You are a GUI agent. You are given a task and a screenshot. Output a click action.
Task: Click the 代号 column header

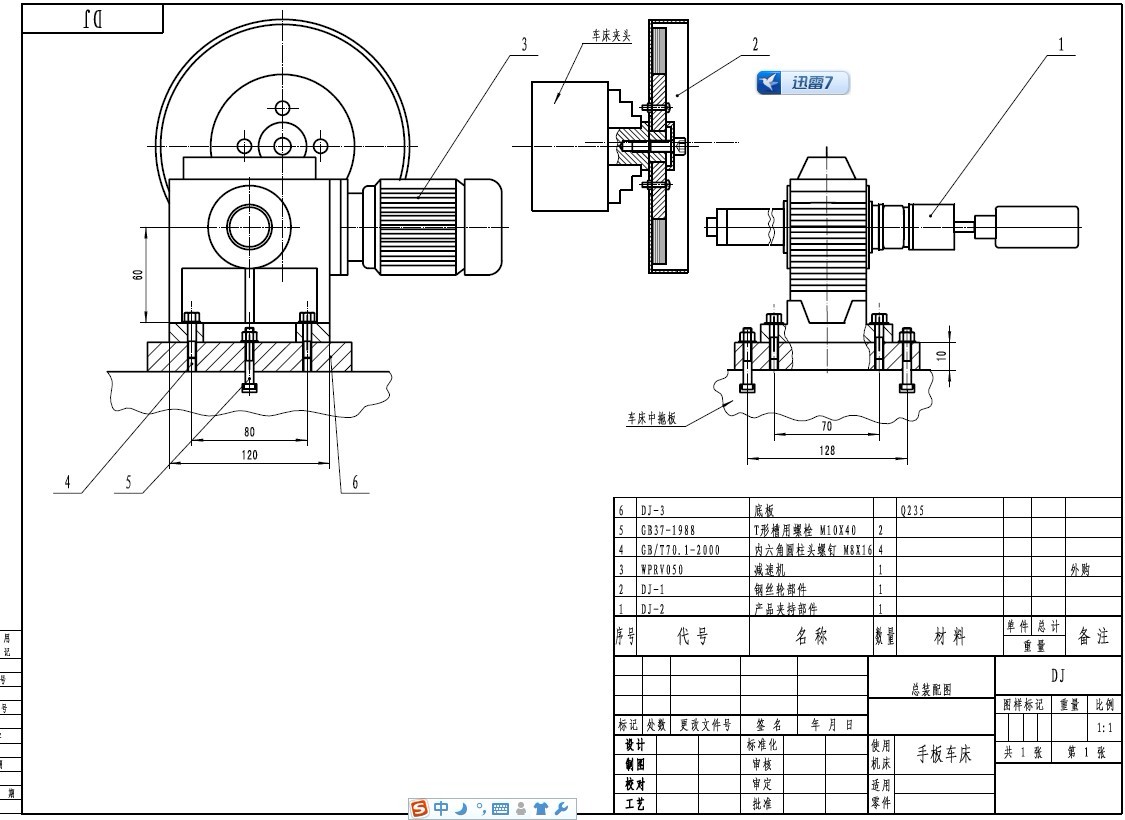(693, 636)
